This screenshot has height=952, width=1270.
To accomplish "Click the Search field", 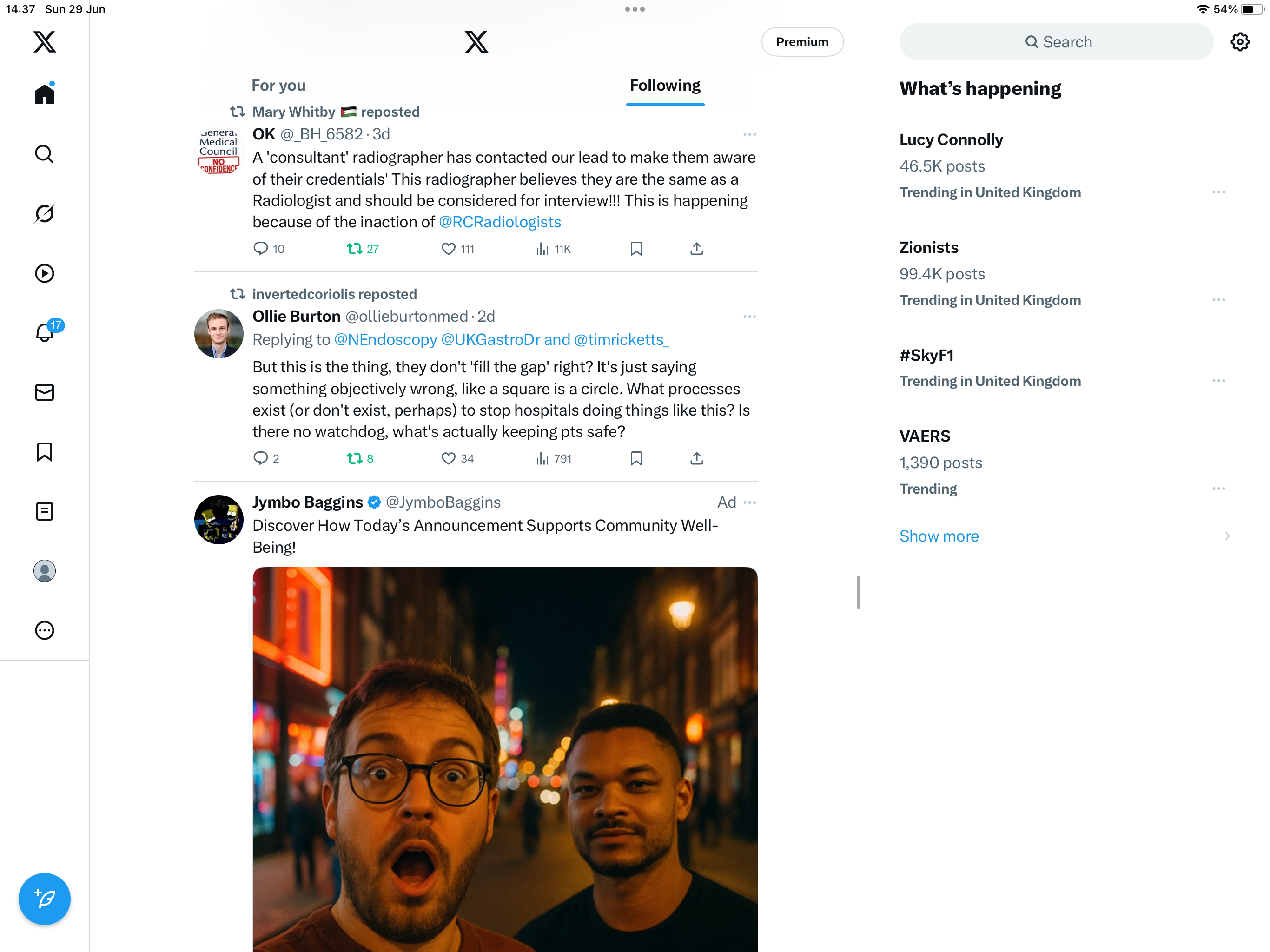I will [x=1057, y=42].
